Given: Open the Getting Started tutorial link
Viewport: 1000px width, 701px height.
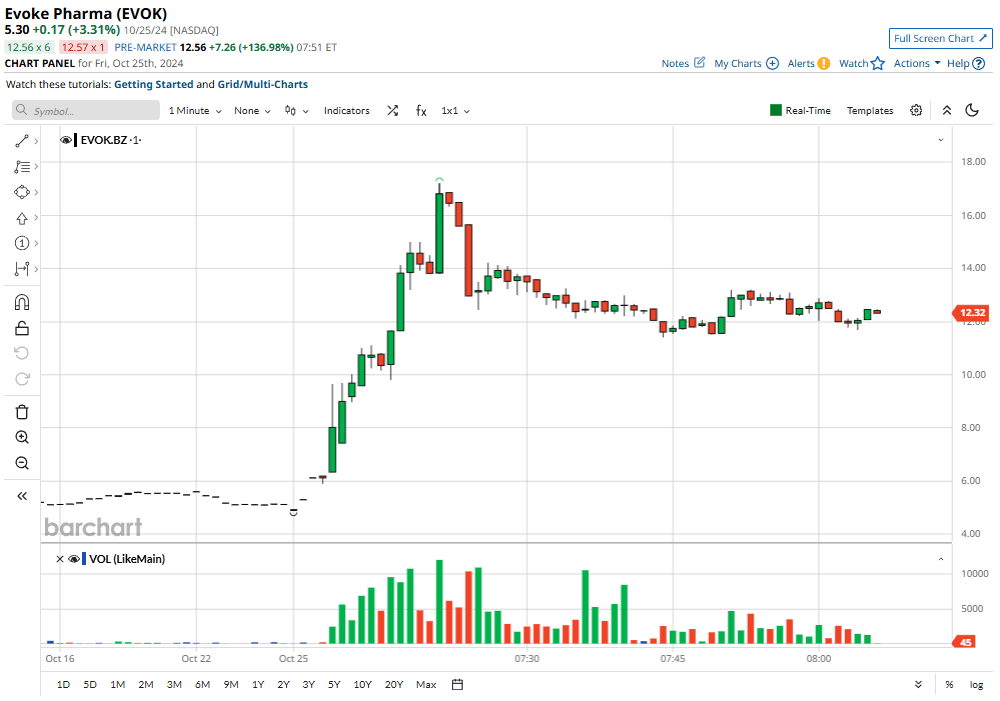Looking at the screenshot, I should pos(154,84).
